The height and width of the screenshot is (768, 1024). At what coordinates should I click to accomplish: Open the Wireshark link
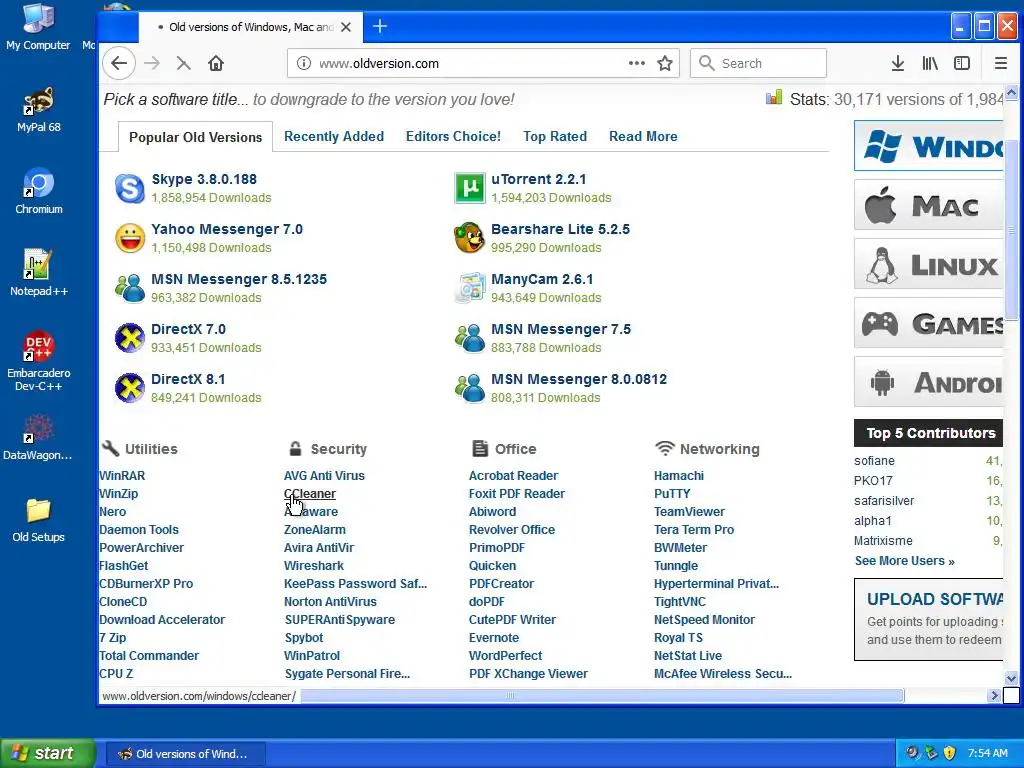point(313,566)
